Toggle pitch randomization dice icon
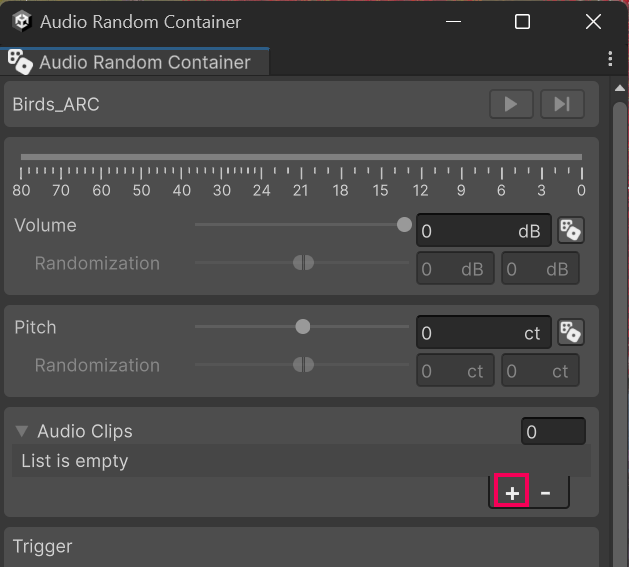 point(571,333)
